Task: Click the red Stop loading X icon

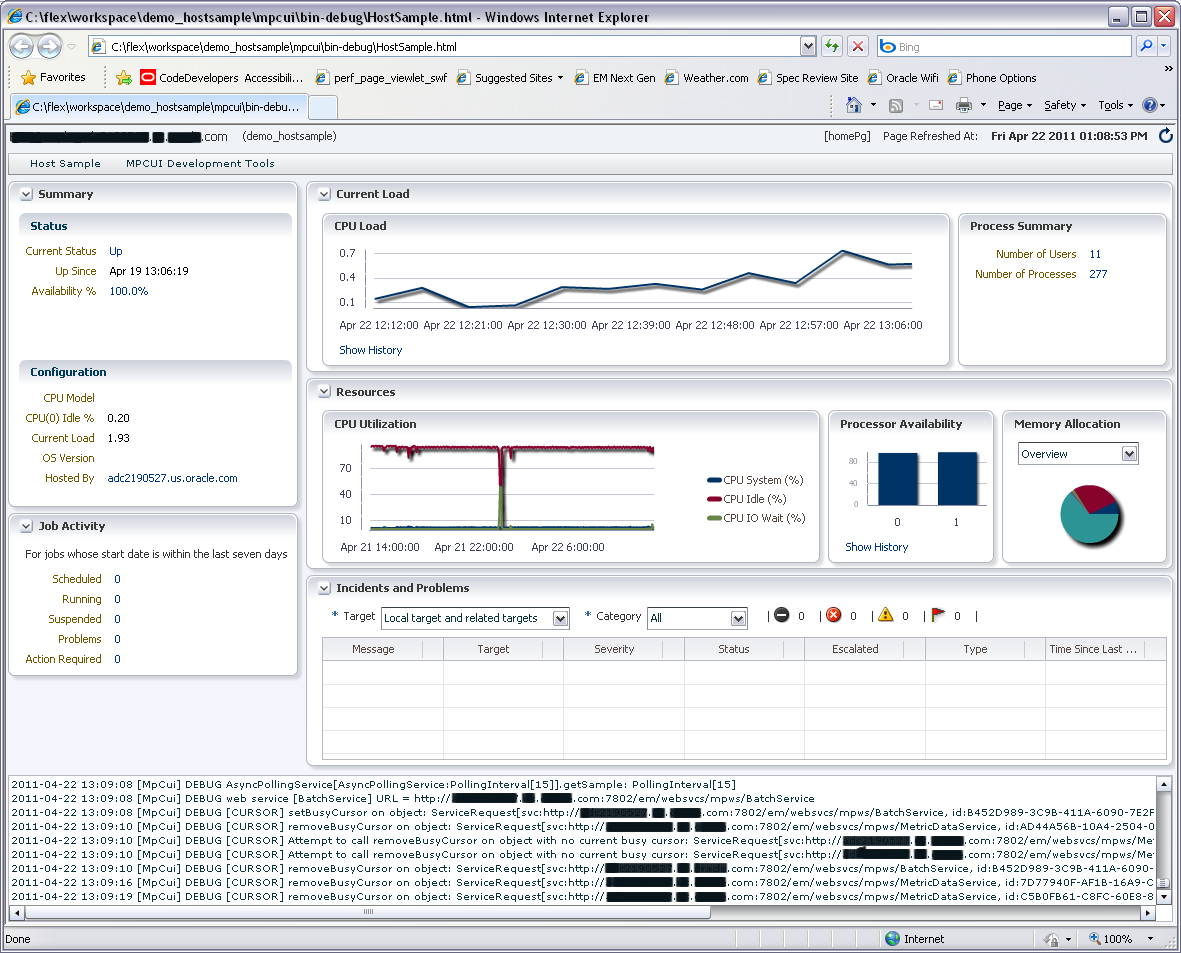Action: point(858,46)
